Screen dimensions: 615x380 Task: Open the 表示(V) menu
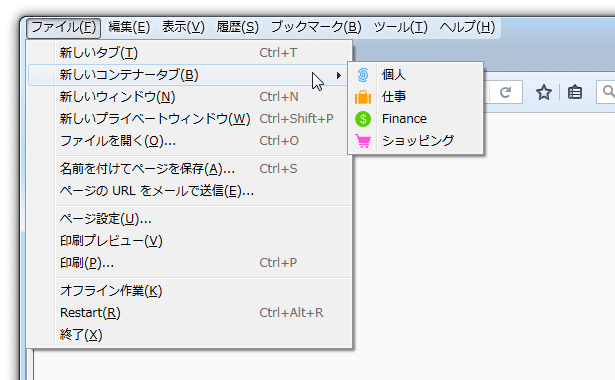183,27
